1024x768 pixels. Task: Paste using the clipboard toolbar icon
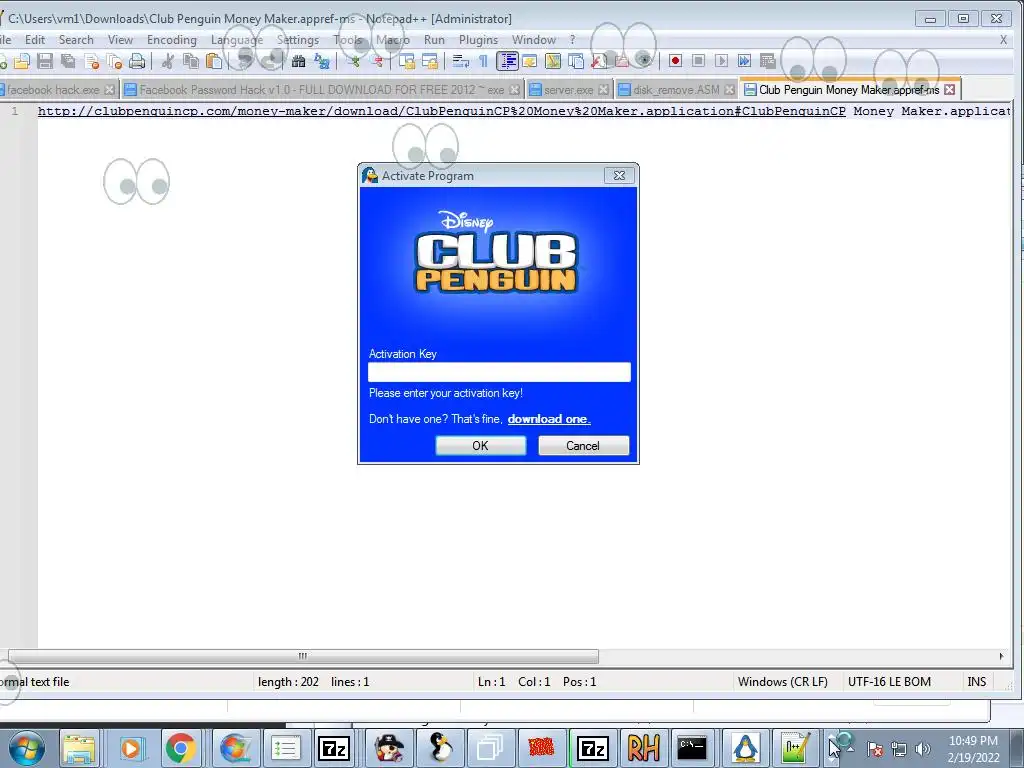click(x=214, y=61)
